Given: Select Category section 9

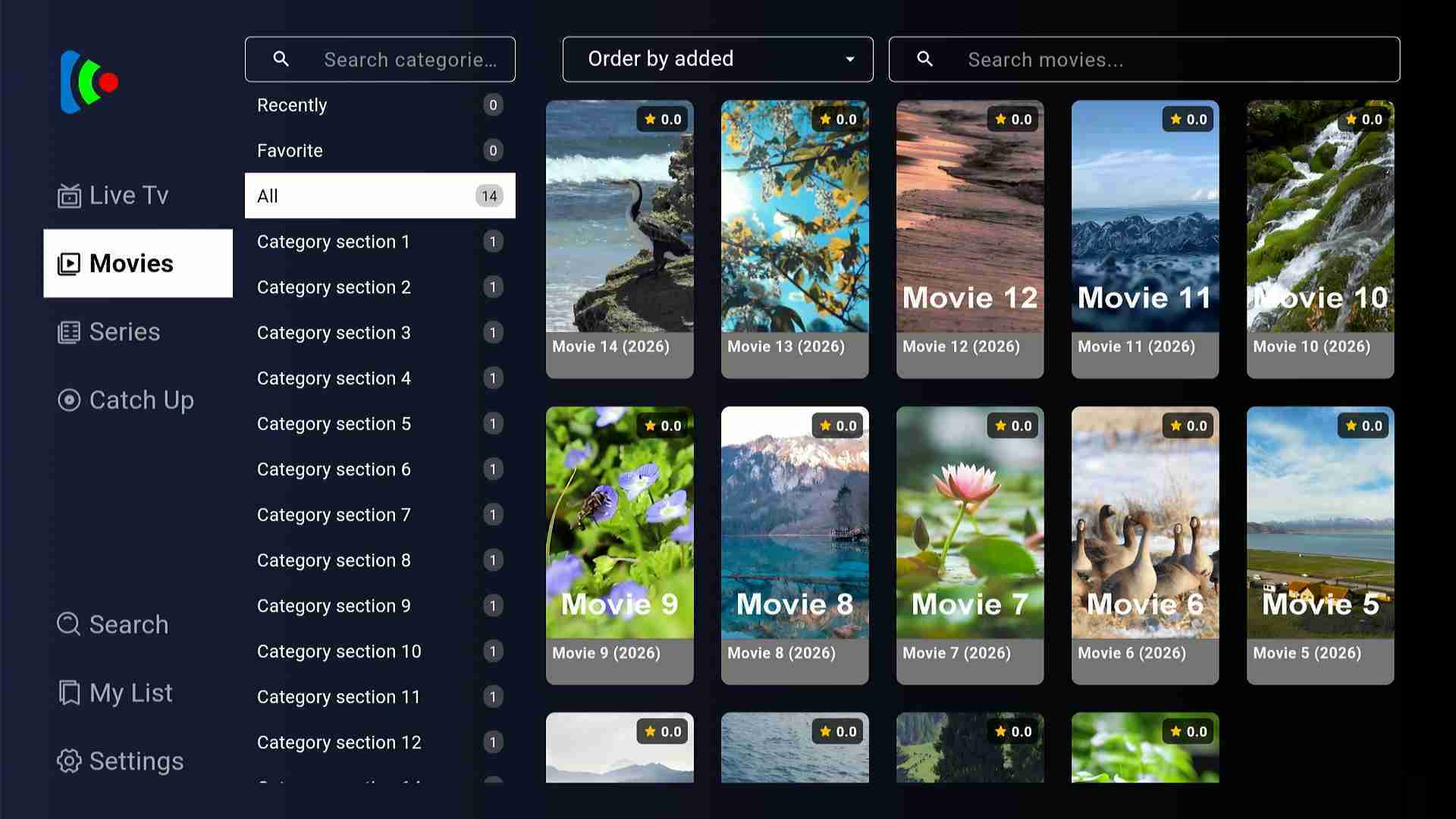Looking at the screenshot, I should 380,605.
